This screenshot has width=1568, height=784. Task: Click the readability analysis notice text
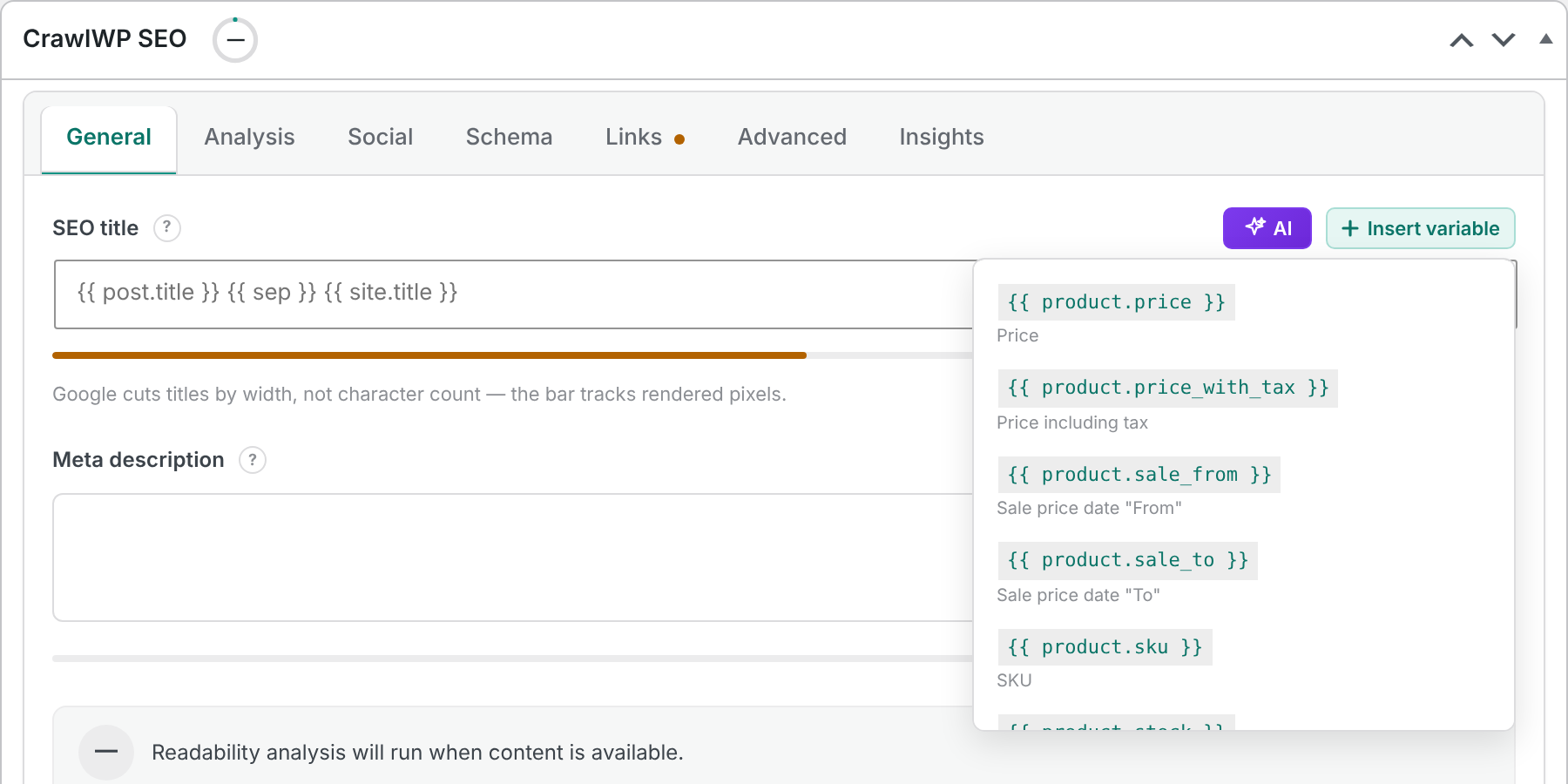(417, 753)
